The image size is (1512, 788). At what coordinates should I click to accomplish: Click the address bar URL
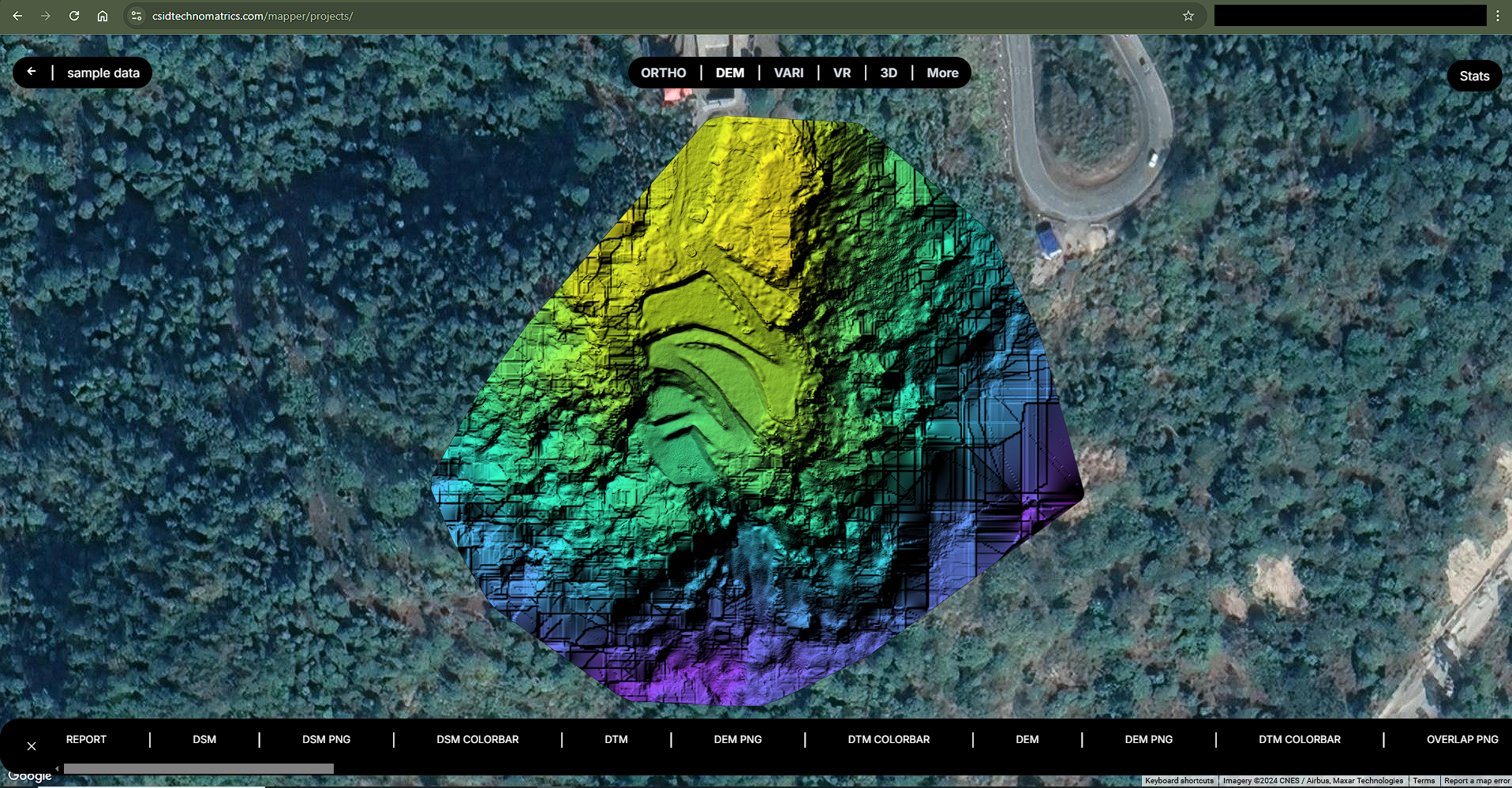click(x=253, y=16)
